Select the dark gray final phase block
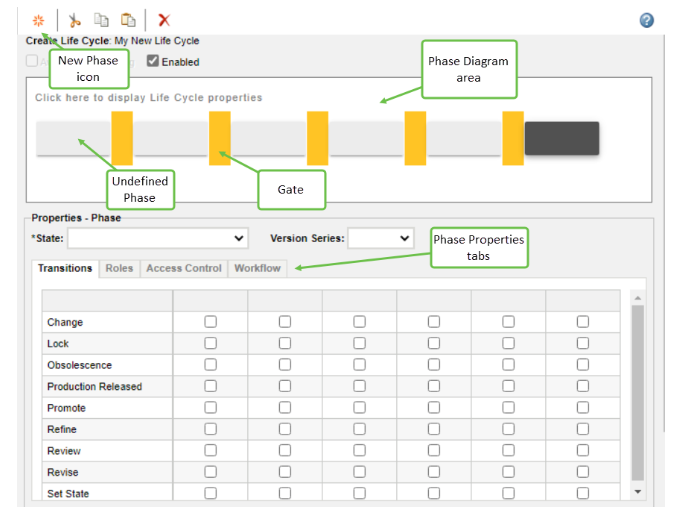This screenshot has width=673, height=510. tap(562, 138)
